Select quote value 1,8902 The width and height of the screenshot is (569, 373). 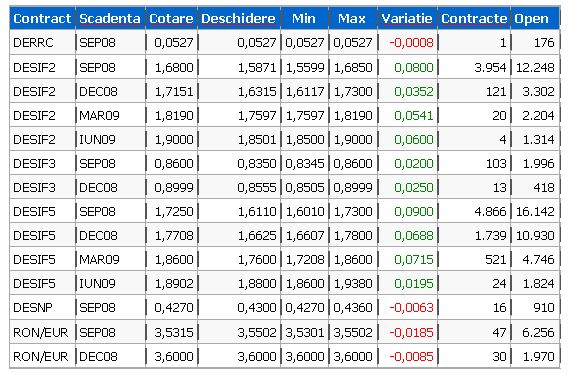point(174,283)
